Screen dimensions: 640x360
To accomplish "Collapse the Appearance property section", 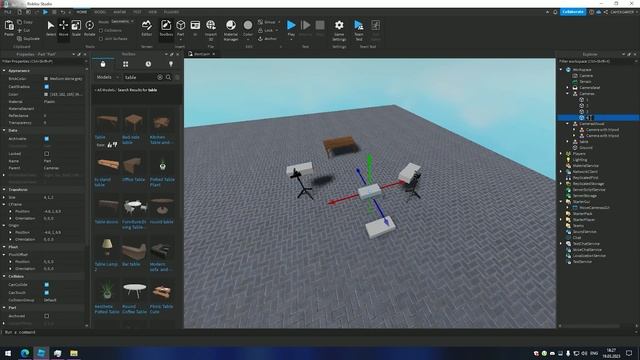I will [x=4, y=71].
